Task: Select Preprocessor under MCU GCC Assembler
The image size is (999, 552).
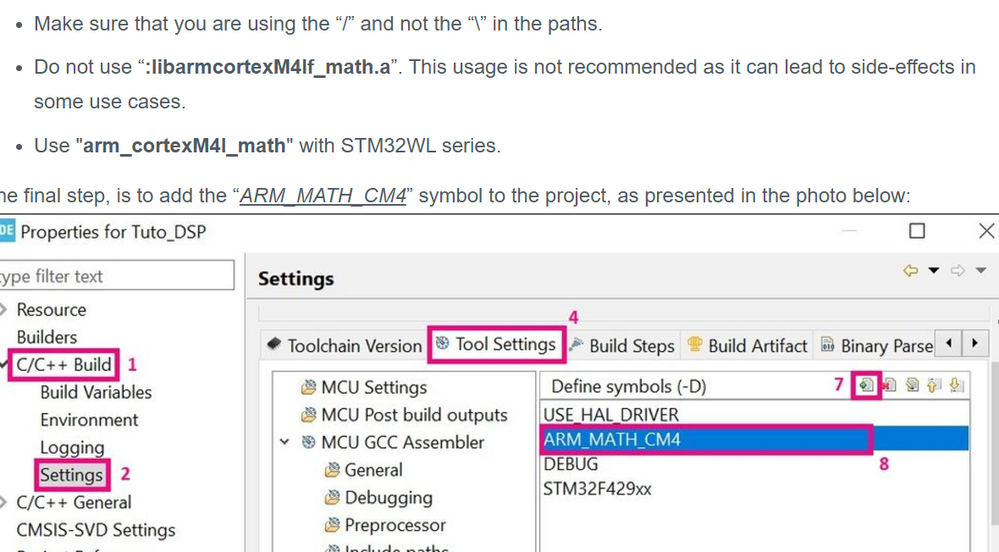Action: (x=395, y=525)
